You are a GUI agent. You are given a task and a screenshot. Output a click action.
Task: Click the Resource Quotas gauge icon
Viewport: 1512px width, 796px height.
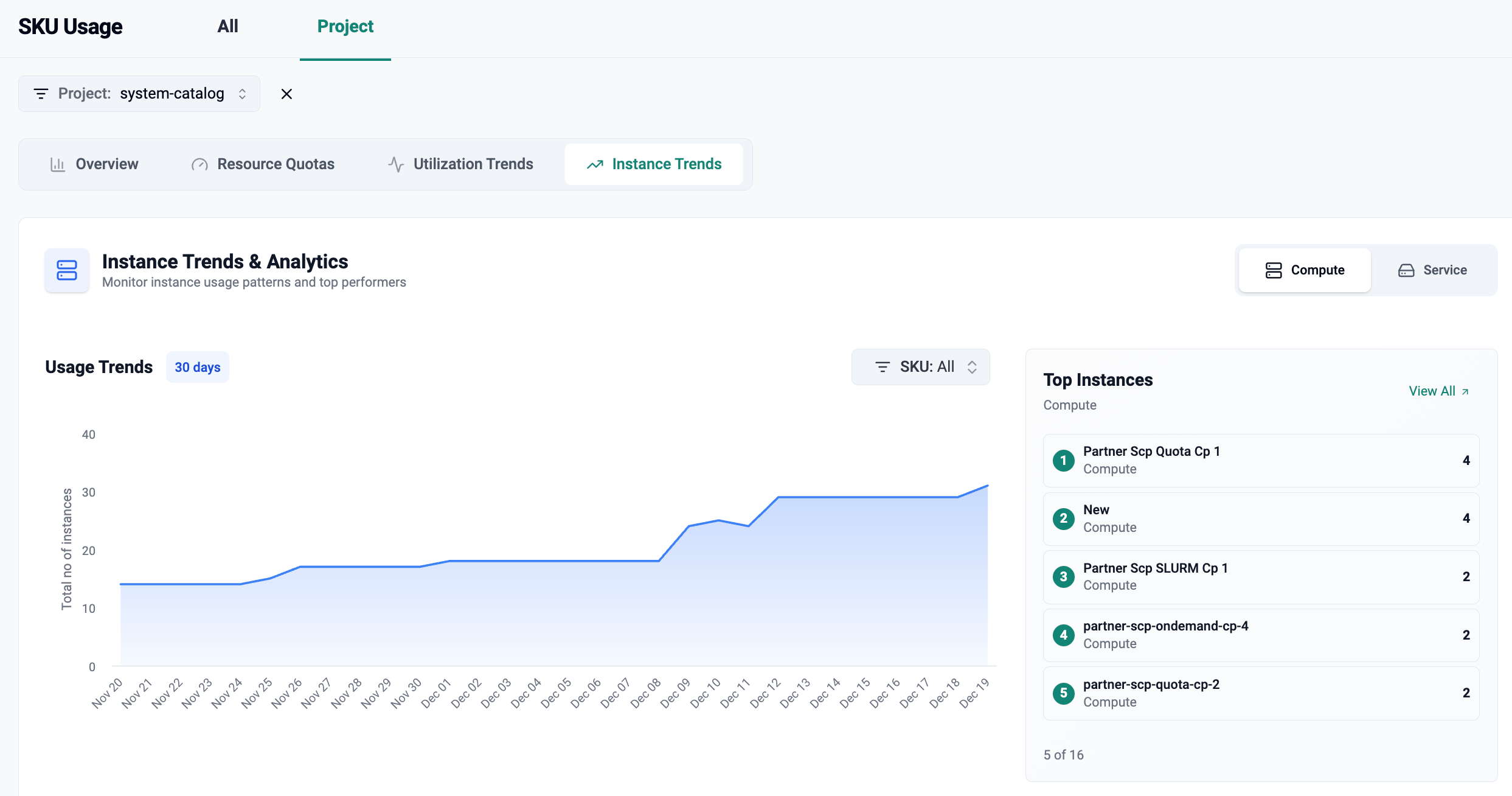click(x=199, y=164)
